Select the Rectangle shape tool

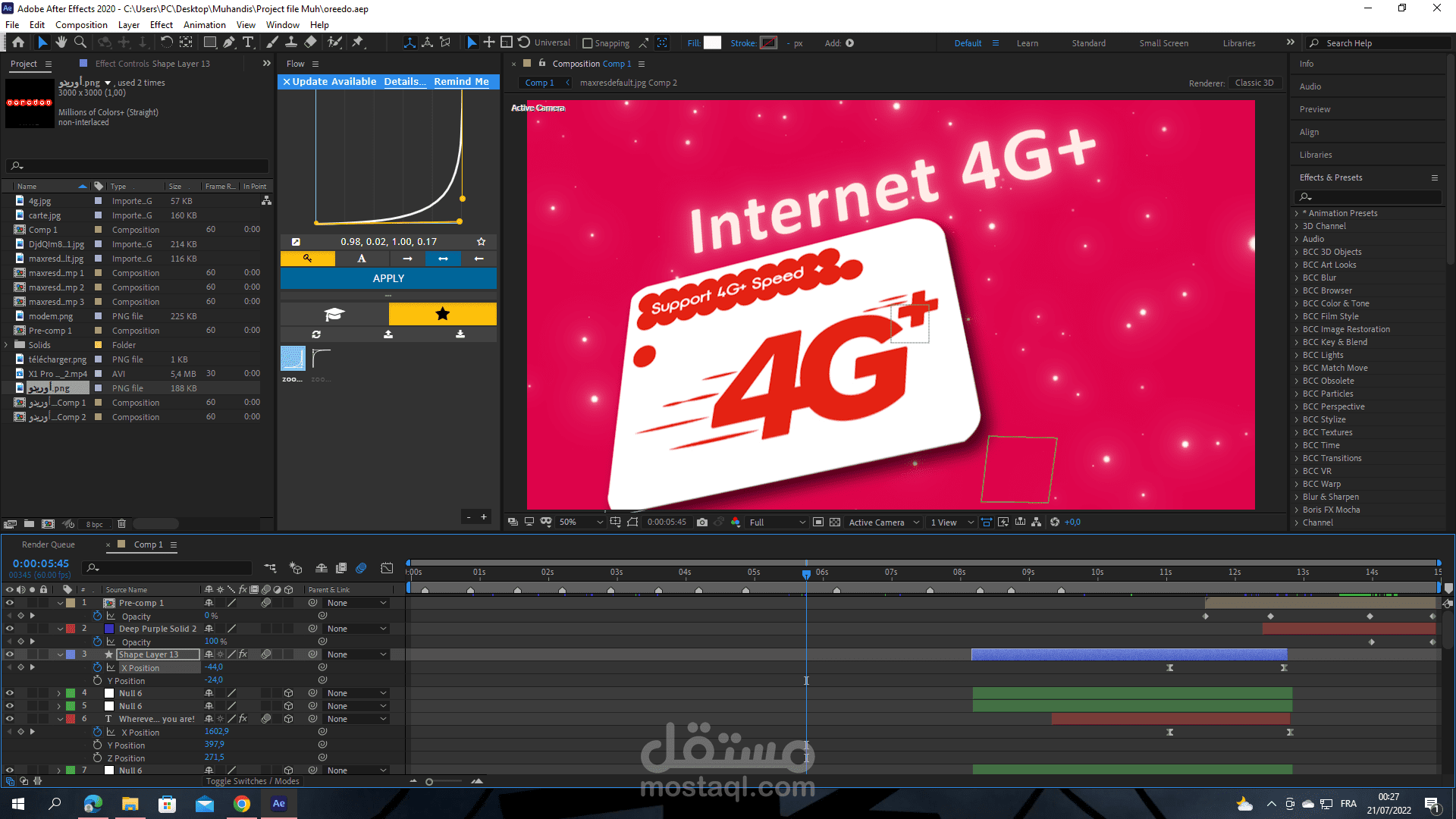(x=210, y=42)
